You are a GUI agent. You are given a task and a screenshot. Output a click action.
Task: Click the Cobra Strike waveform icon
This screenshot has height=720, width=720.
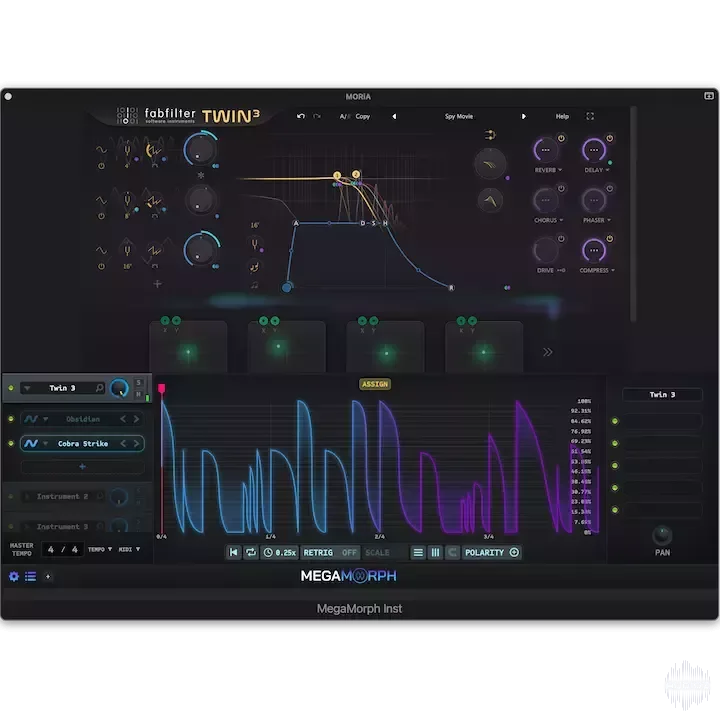[x=31, y=444]
